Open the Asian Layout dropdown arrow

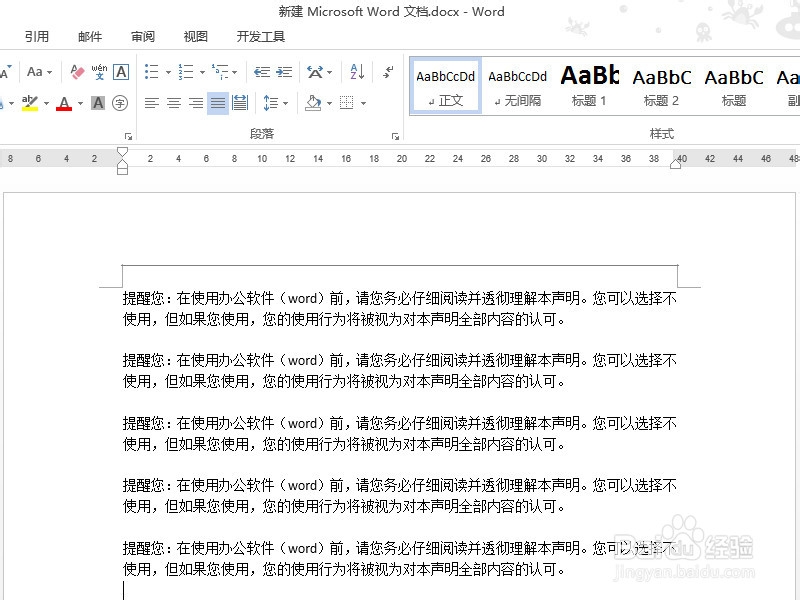pos(330,72)
